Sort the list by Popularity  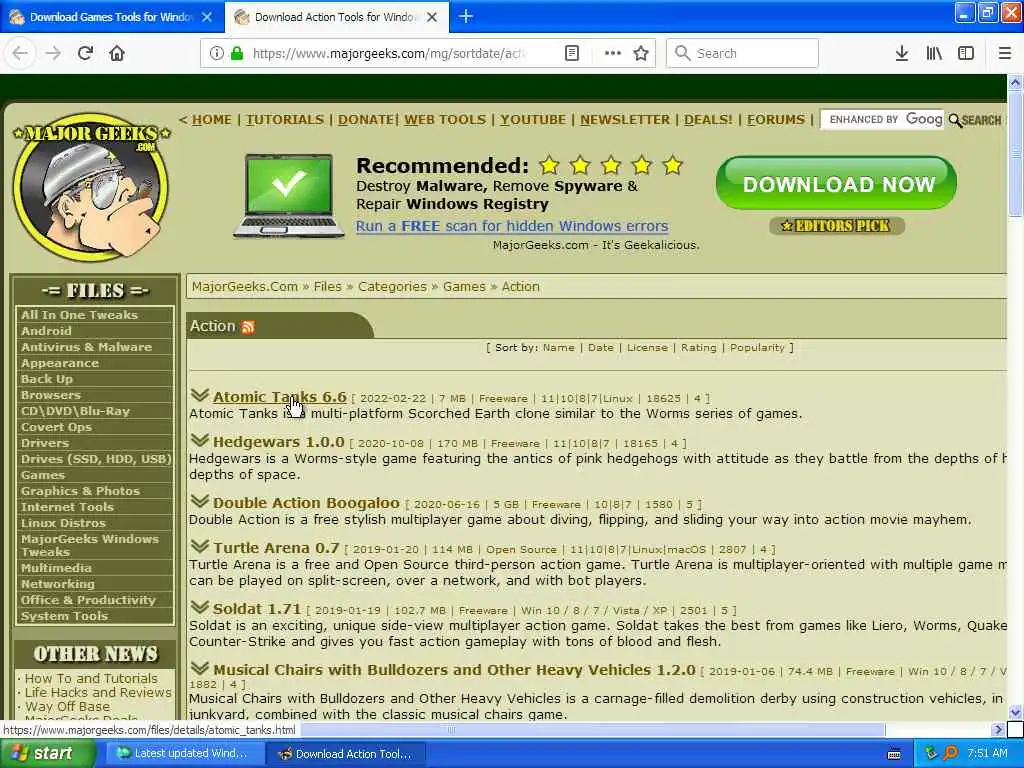pos(757,347)
